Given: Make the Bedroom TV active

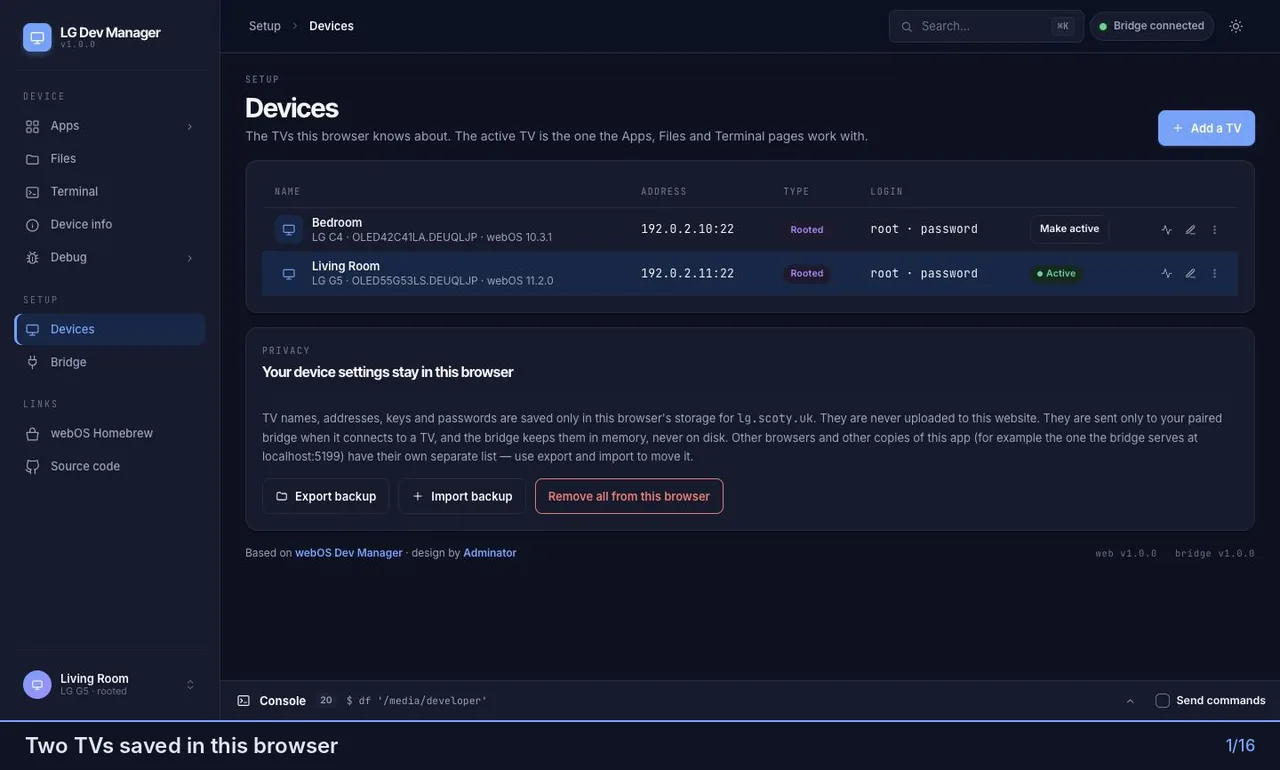Looking at the screenshot, I should pos(1069,229).
